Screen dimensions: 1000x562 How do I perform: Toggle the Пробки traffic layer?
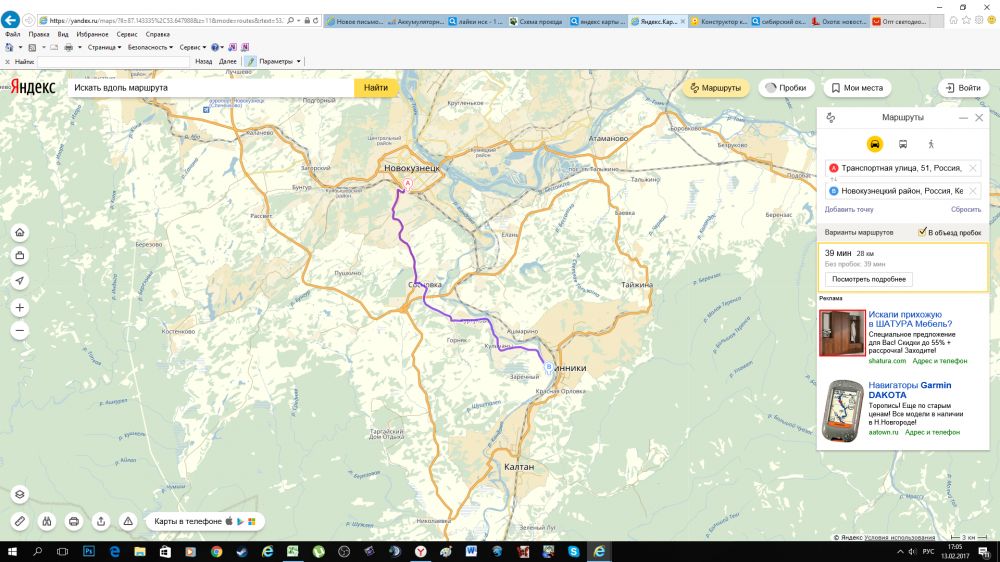[x=785, y=88]
